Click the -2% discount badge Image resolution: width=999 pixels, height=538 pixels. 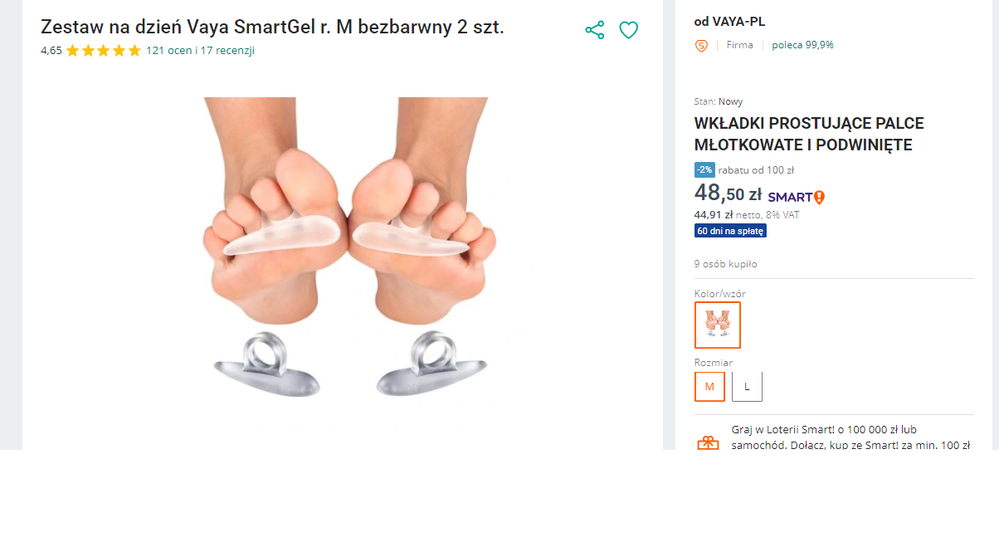704,170
